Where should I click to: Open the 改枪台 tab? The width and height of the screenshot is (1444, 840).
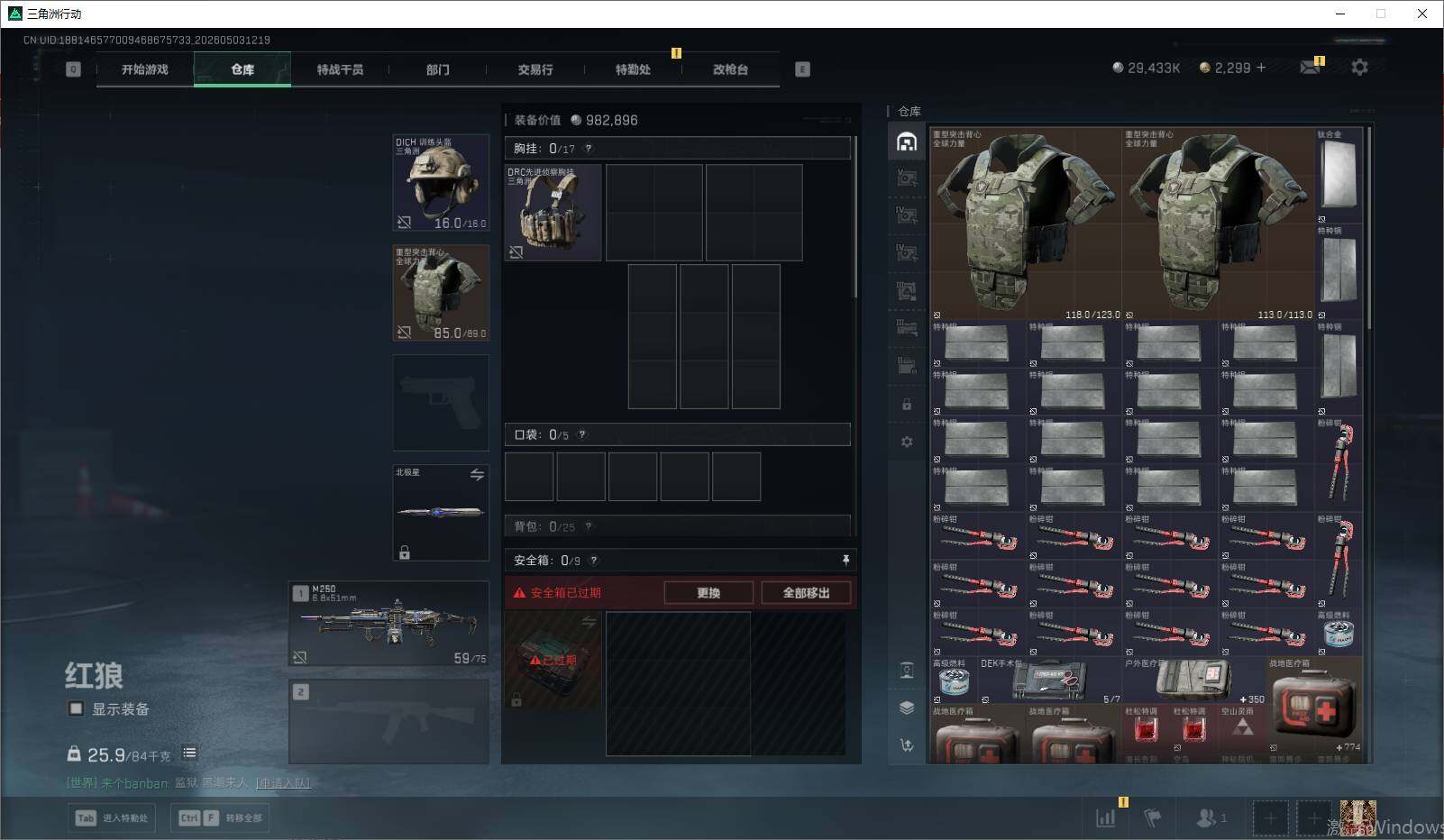pos(730,69)
